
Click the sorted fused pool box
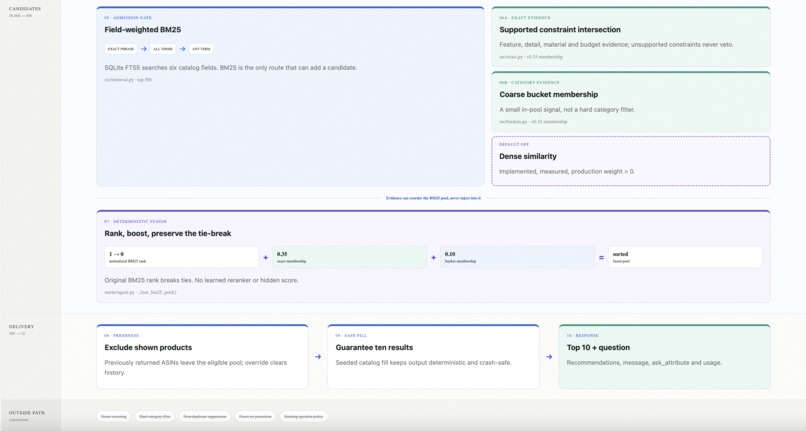coord(685,257)
